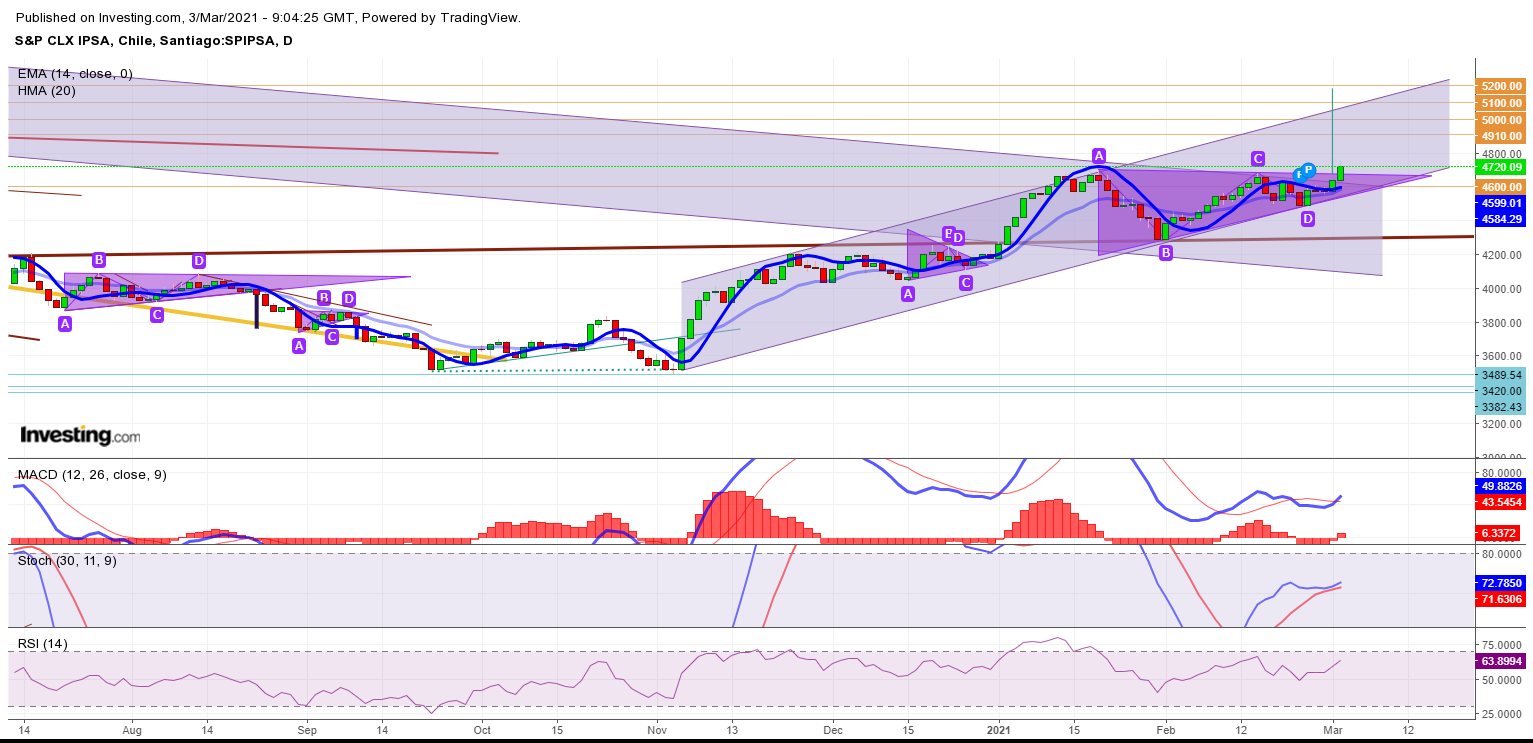Click the 43.5454 MACD signal value label
This screenshot has width=1533, height=743.
point(1501,501)
